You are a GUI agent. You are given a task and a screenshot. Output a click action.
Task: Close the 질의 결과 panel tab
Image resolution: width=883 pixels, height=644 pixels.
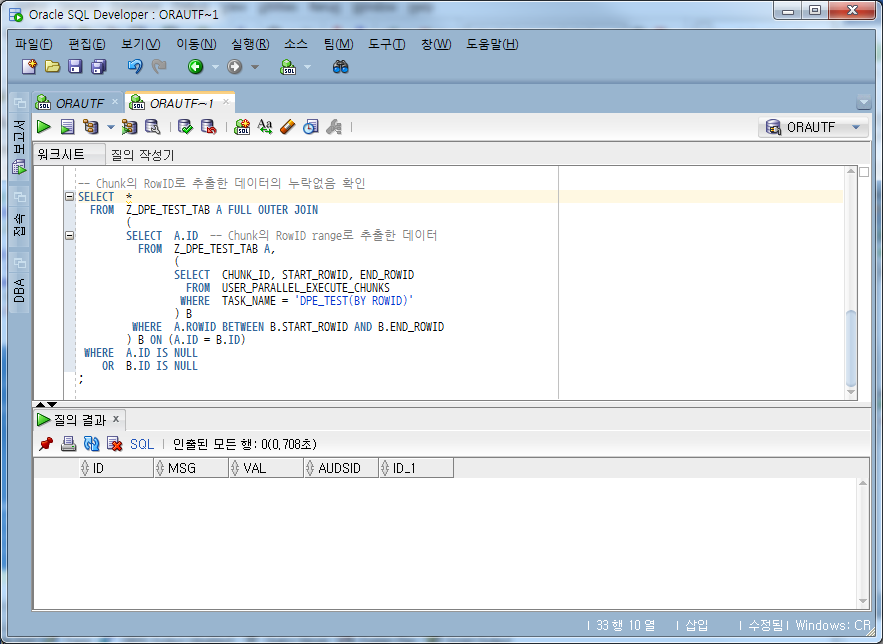(x=115, y=418)
